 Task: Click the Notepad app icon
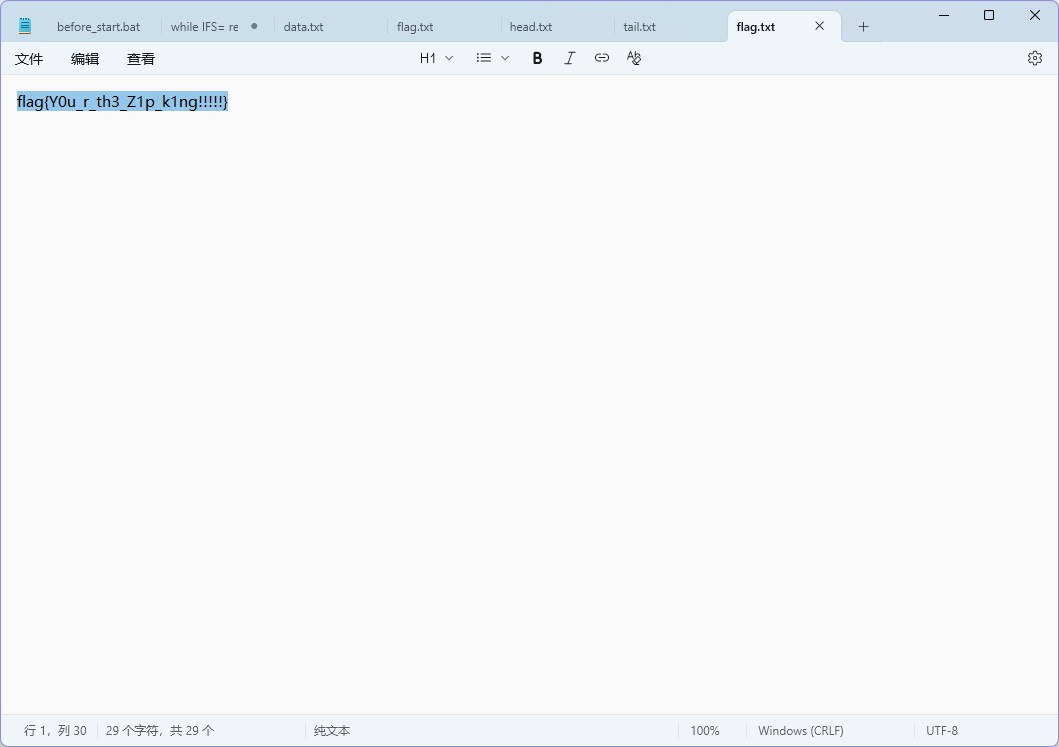tap(25, 27)
